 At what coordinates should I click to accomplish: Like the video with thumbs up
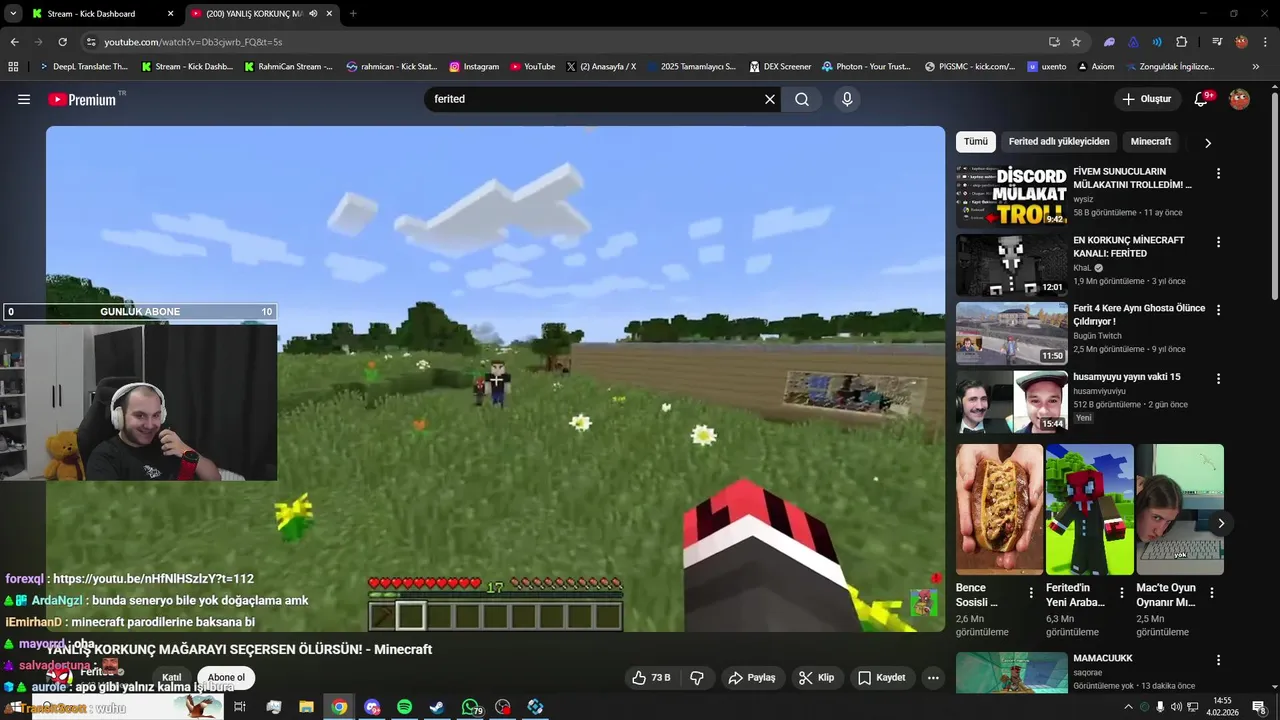tap(651, 677)
